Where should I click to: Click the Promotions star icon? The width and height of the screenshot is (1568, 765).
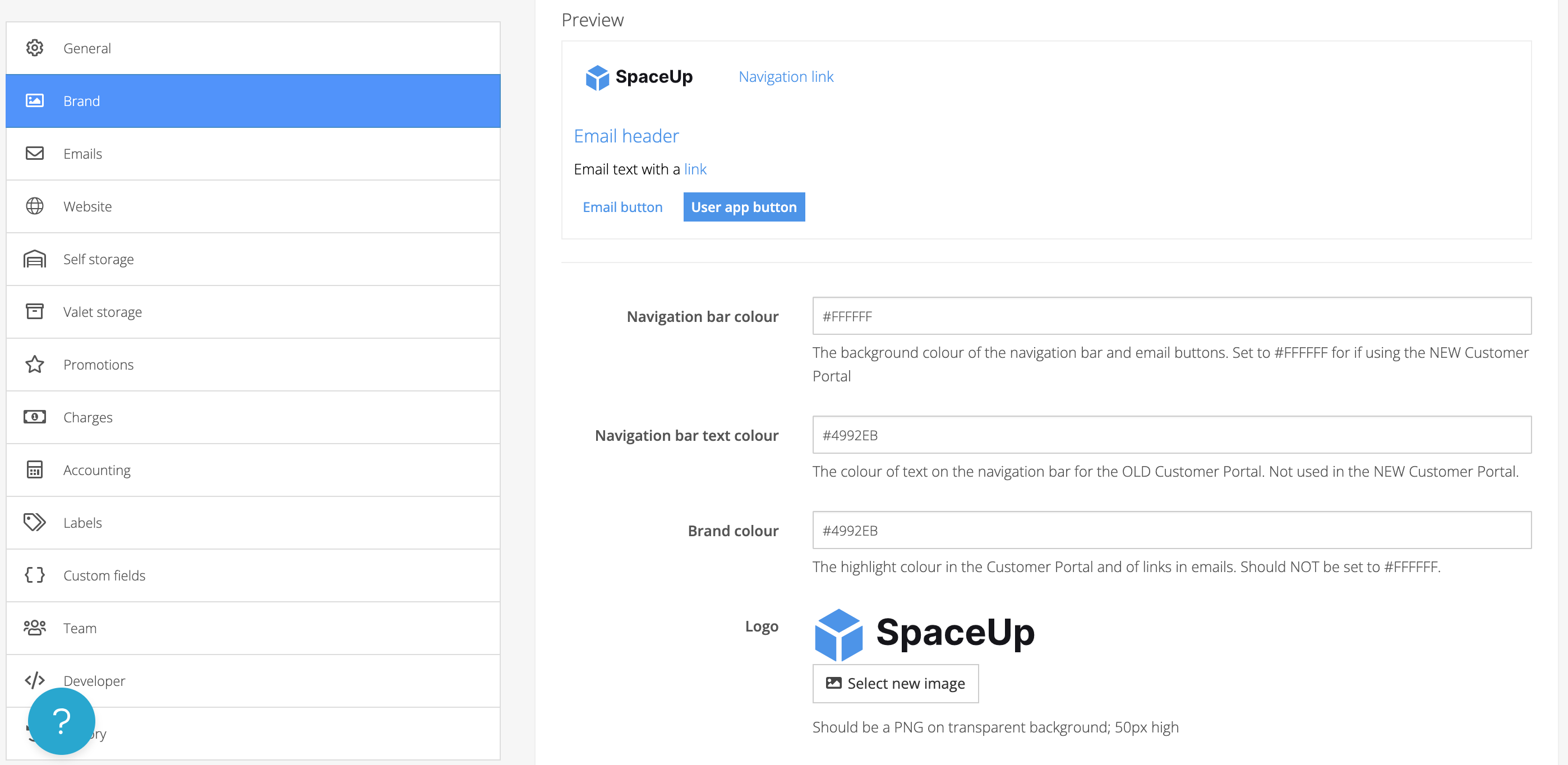[x=35, y=364]
